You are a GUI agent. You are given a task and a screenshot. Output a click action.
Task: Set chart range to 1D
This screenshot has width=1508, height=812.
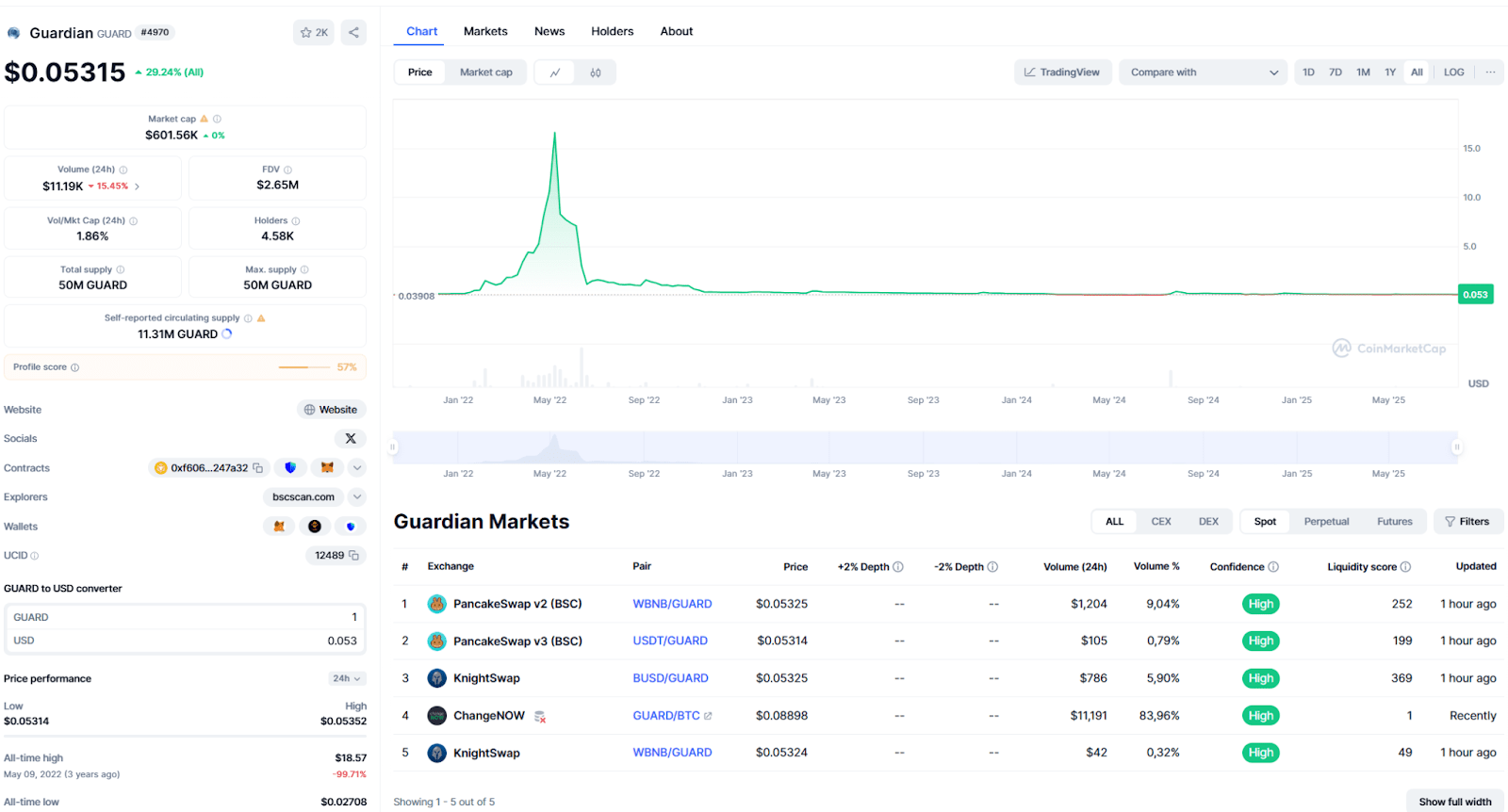pyautogui.click(x=1308, y=73)
